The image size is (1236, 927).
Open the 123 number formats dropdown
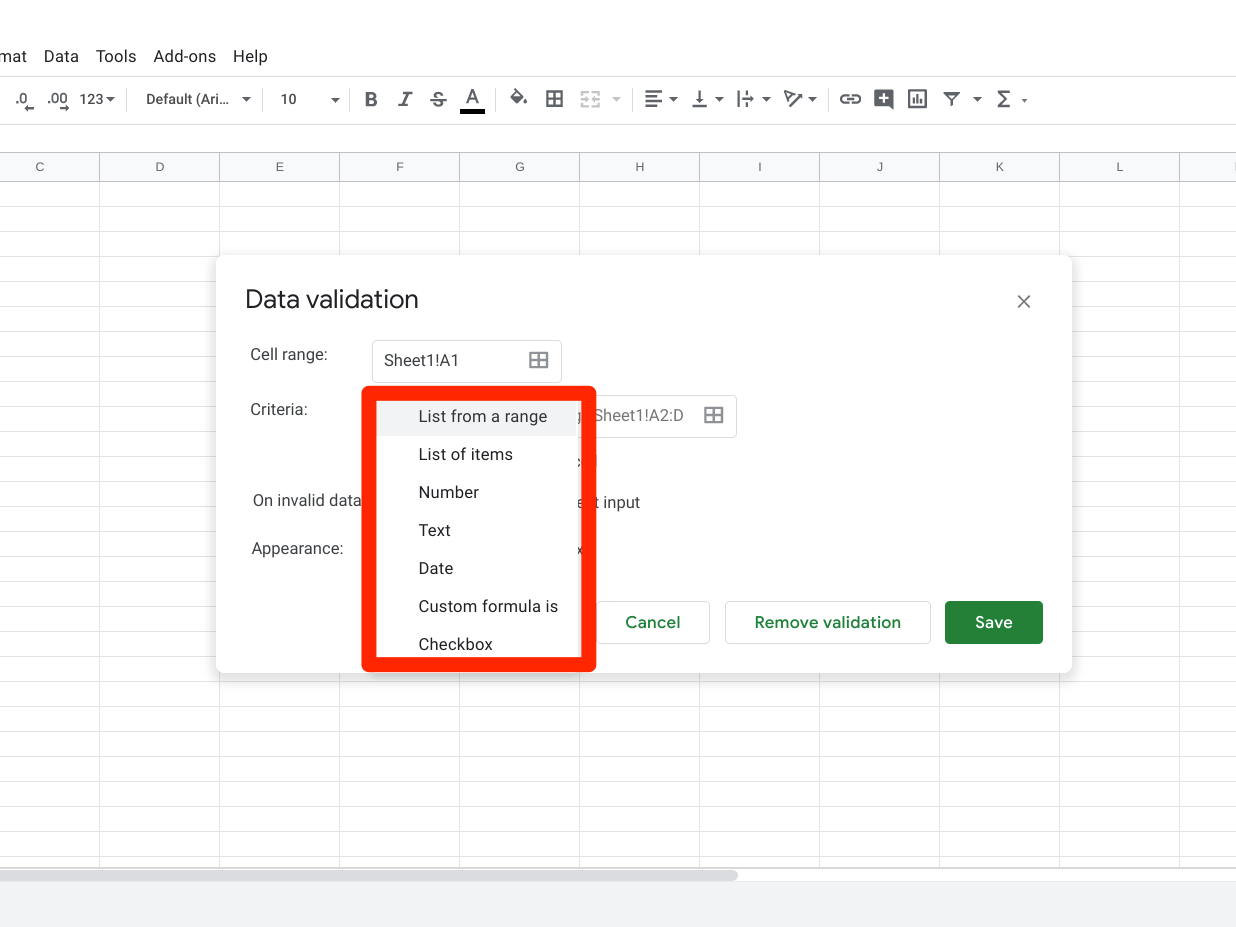[x=97, y=99]
